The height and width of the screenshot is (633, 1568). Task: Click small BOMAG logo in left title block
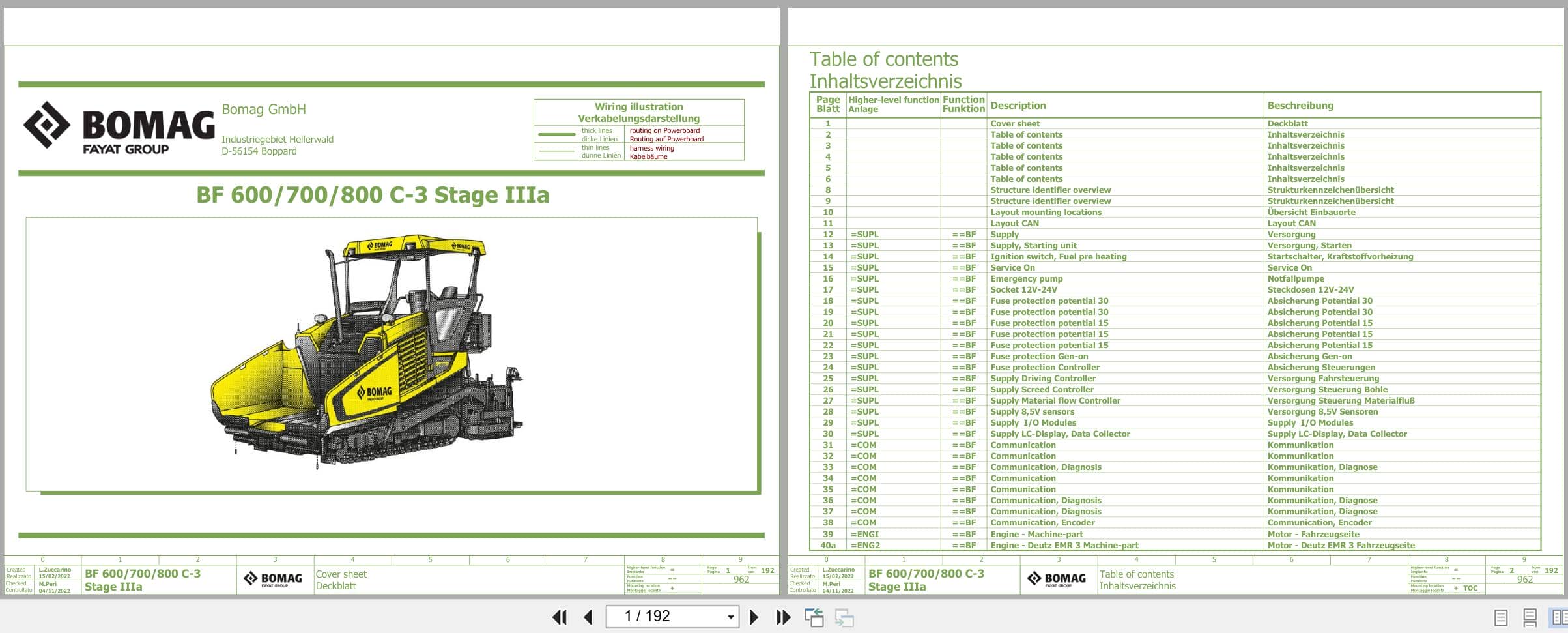tap(273, 579)
